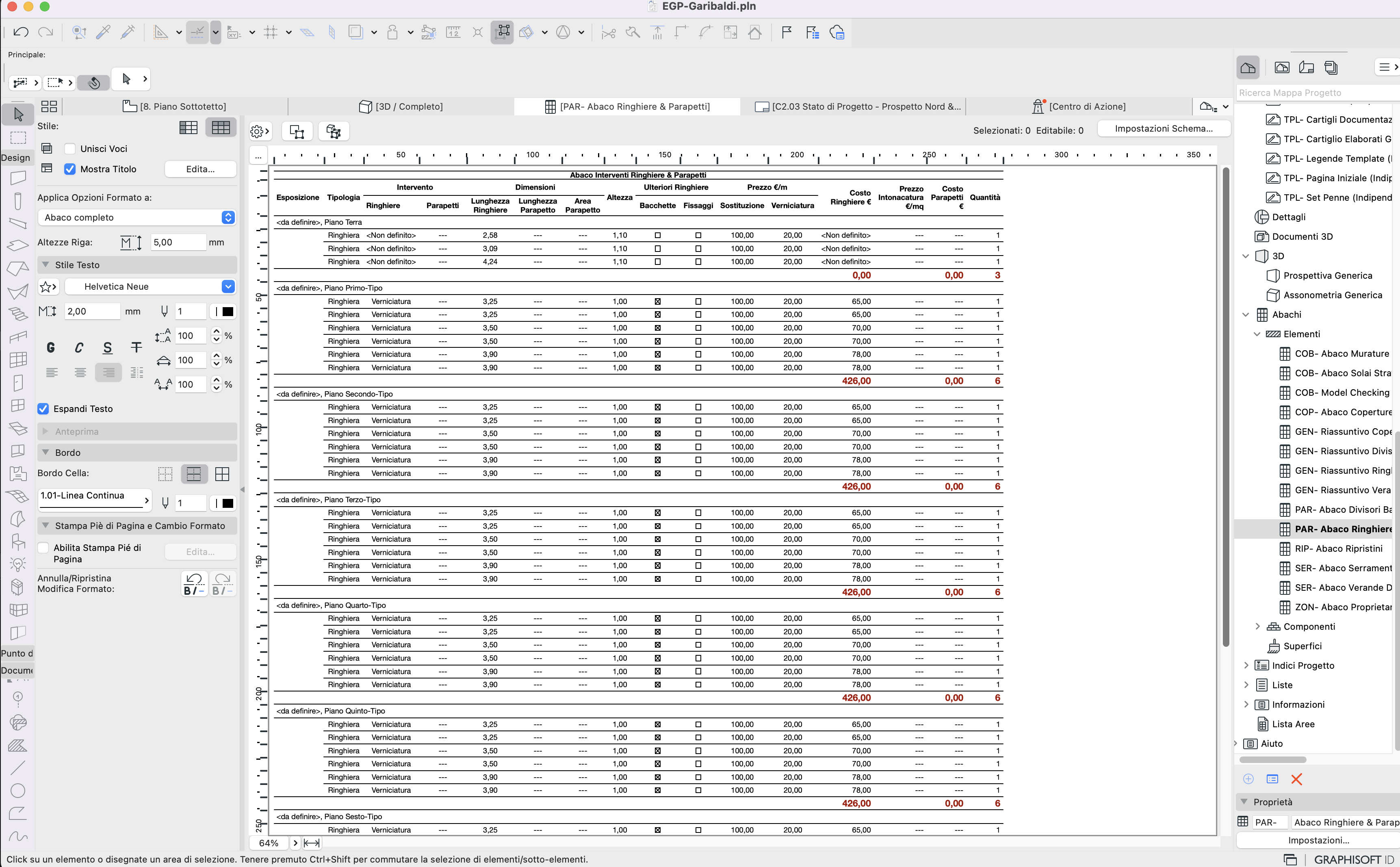Viewport: 1400px width, 867px height.
Task: Select the first table style toggle
Action: 189,127
